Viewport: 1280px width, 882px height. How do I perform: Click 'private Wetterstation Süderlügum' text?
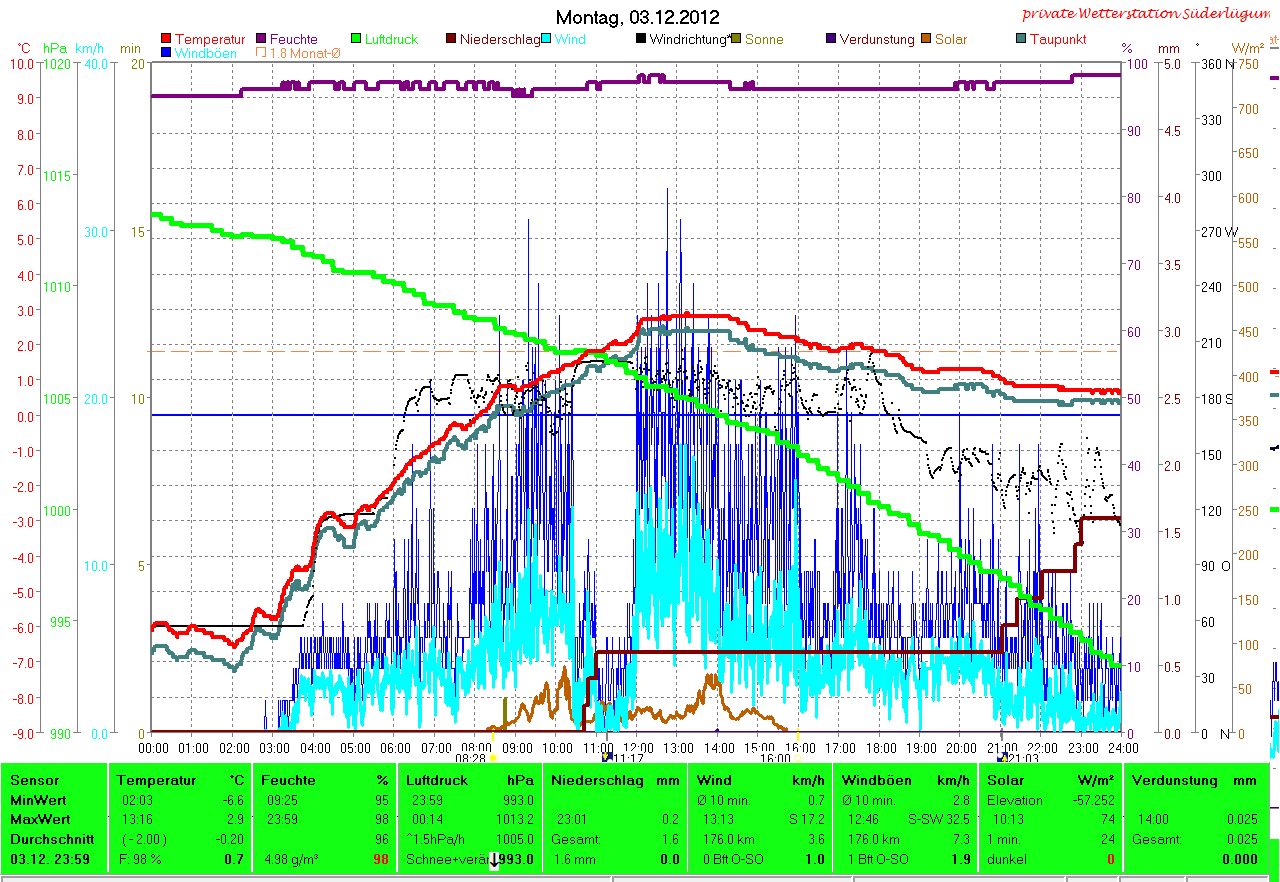pos(1148,14)
